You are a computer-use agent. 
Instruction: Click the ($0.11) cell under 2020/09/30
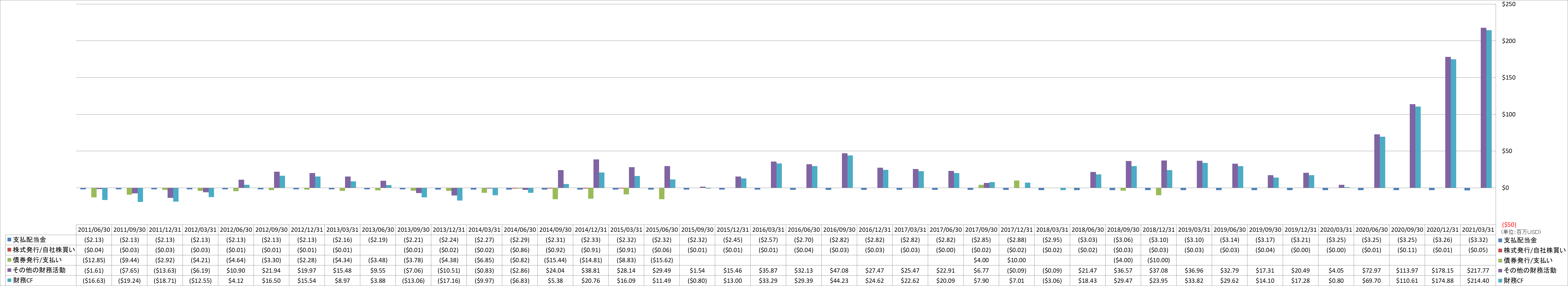click(1408, 250)
